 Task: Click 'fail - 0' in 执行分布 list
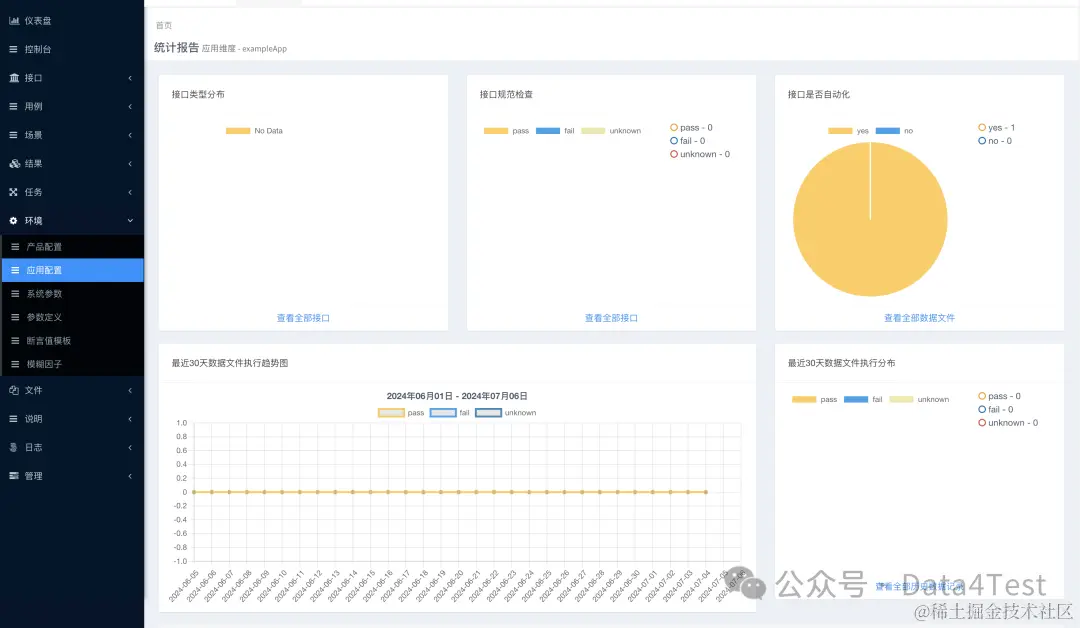point(996,410)
